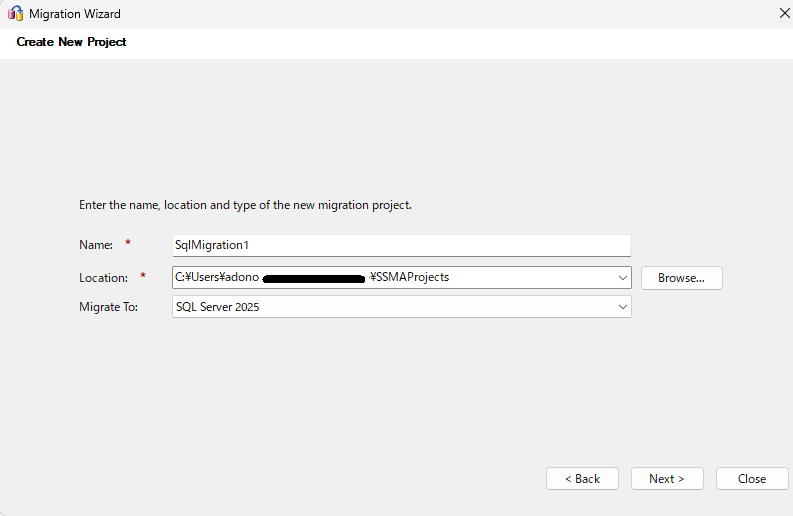This screenshot has height=516, width=793.
Task: Click the Migration Wizard title bar icon
Action: pos(15,14)
